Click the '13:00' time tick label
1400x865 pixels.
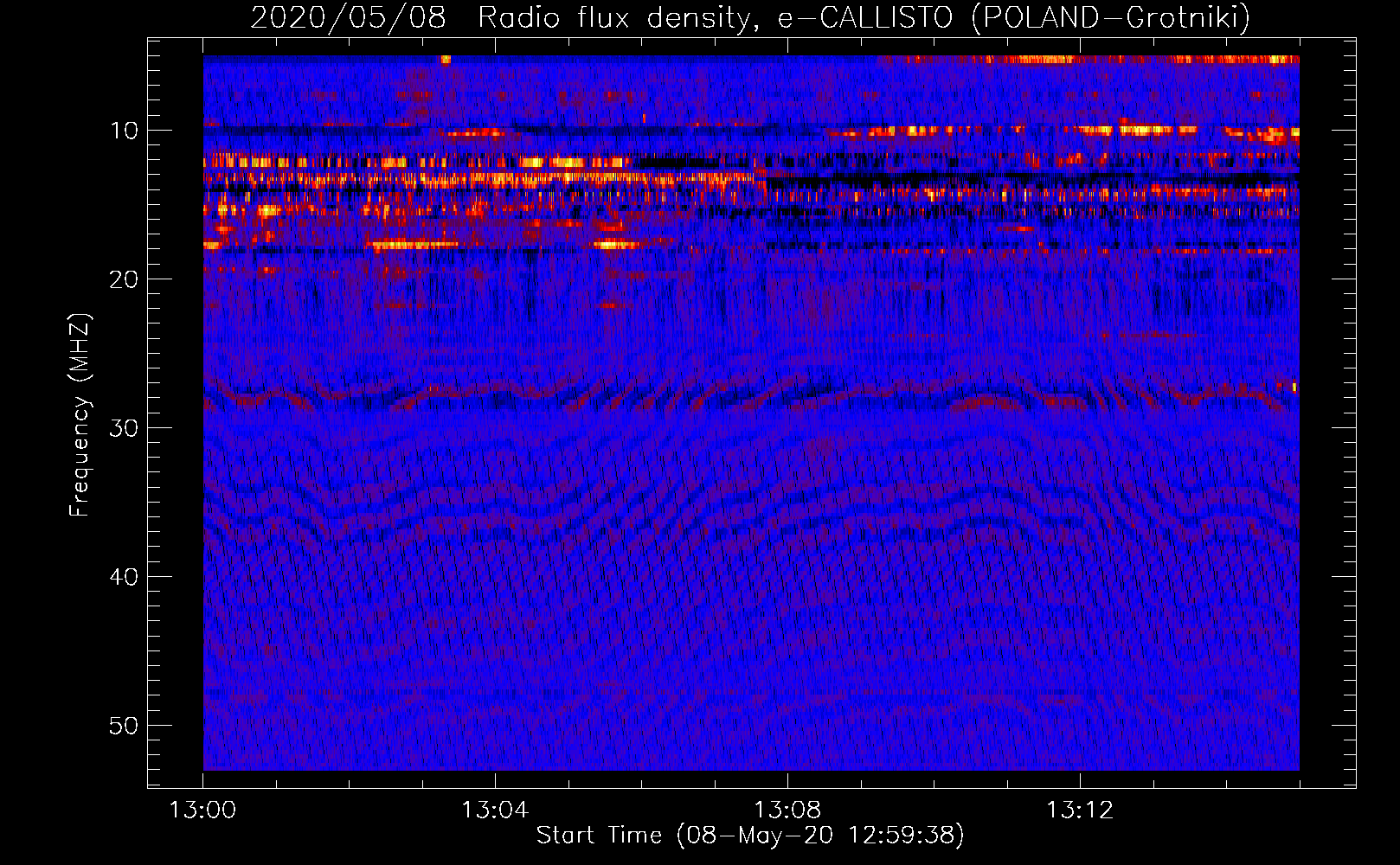click(x=202, y=811)
